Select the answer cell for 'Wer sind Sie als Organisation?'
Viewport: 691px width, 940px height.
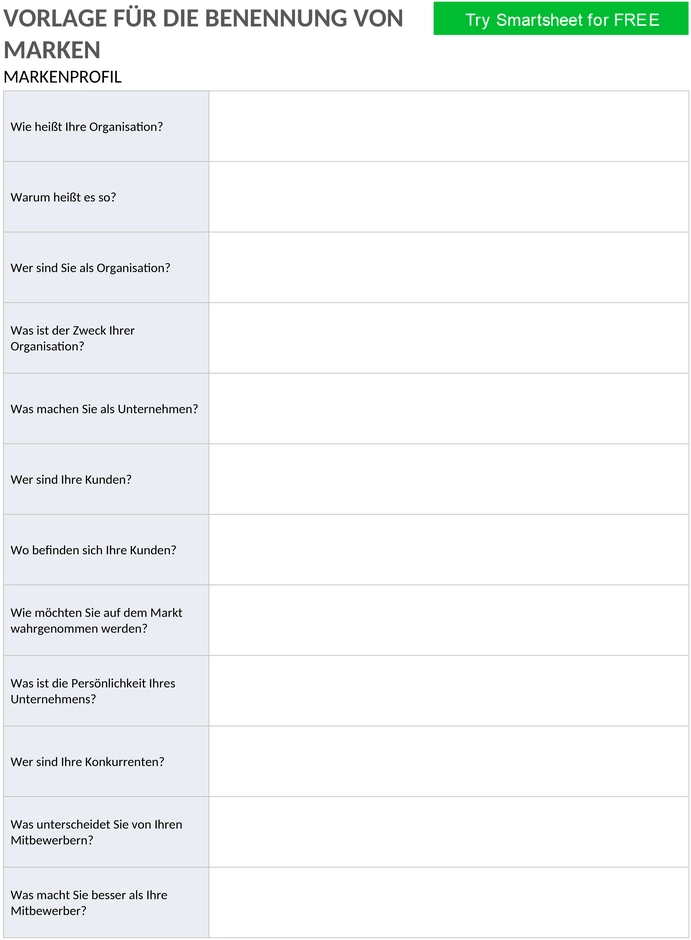[x=448, y=267]
